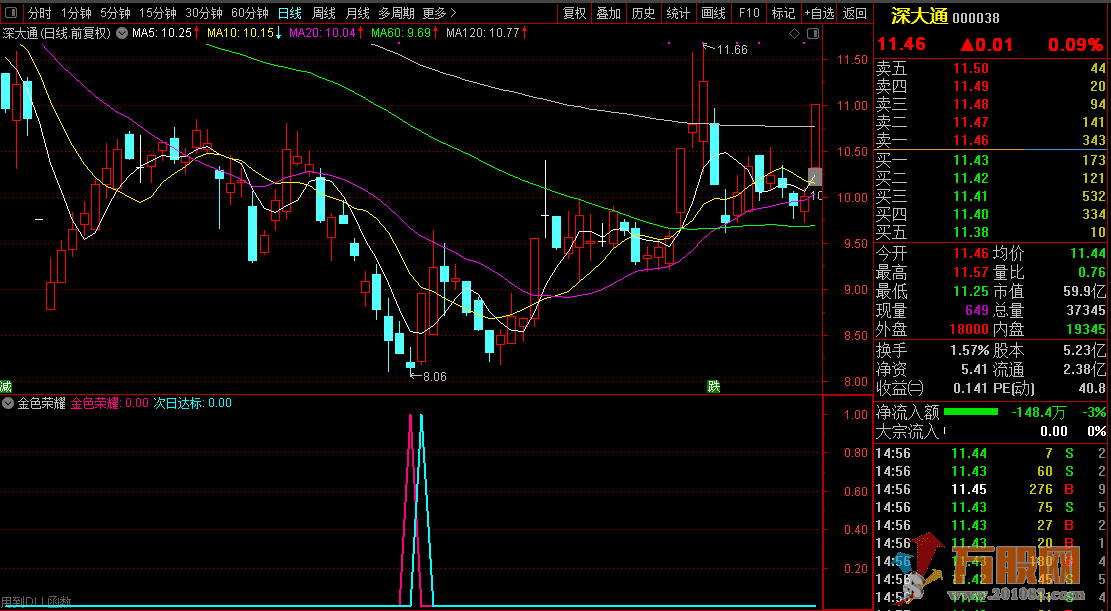1111x611 pixels.
Task: Click the green 减 badge on the chart
Action: pyautogui.click(x=6, y=386)
